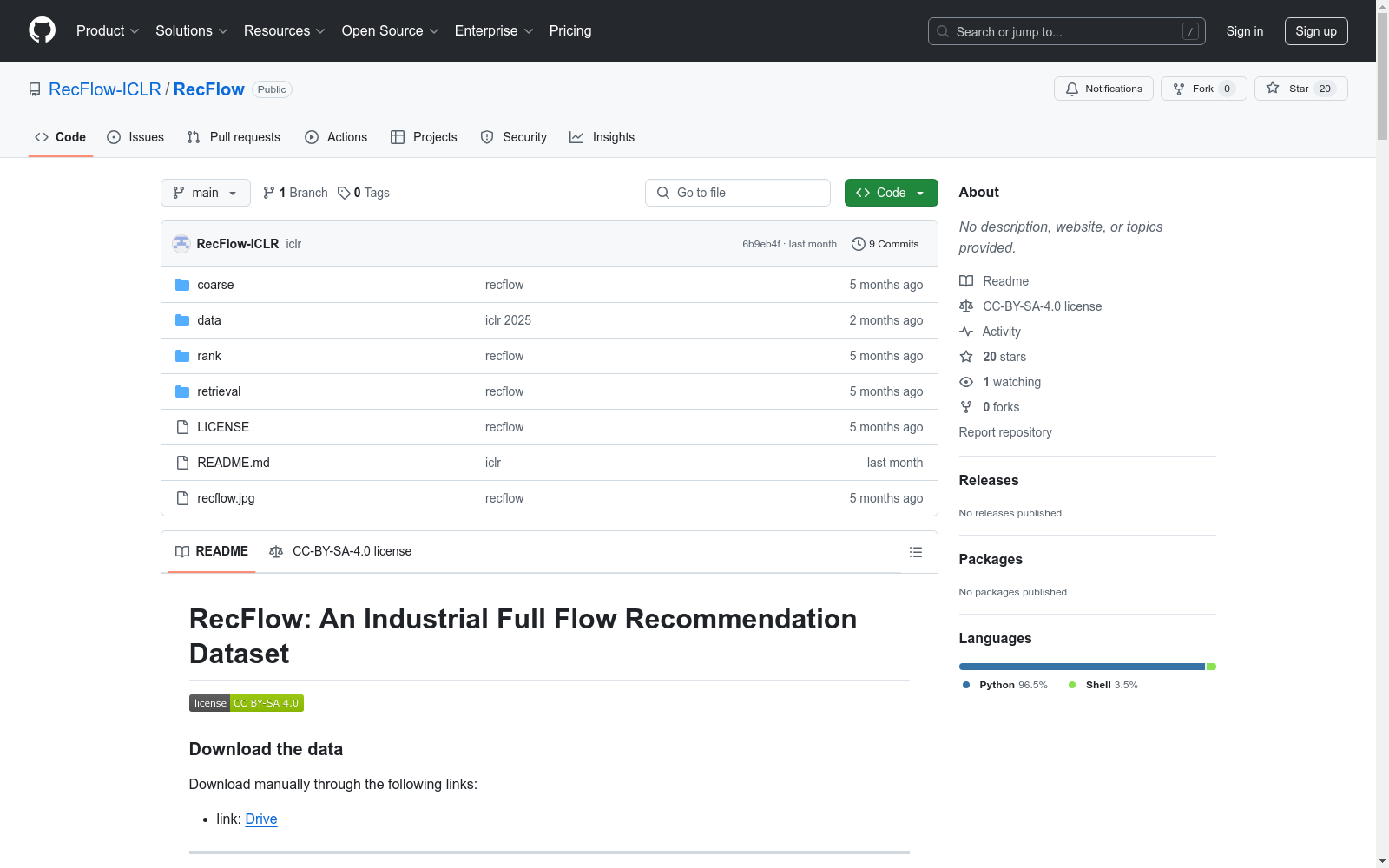Open GitHub home via the octocat logo
Screen dimensions: 1389x868
(x=42, y=30)
